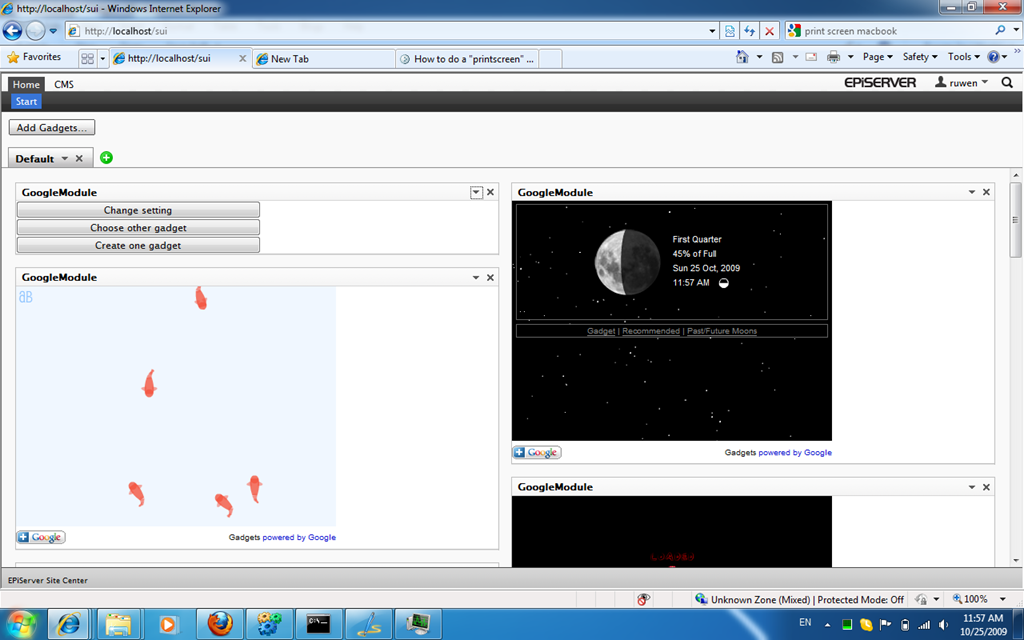1024x640 pixels.
Task: Open the EPiServer search magnifier icon
Action: [1007, 83]
